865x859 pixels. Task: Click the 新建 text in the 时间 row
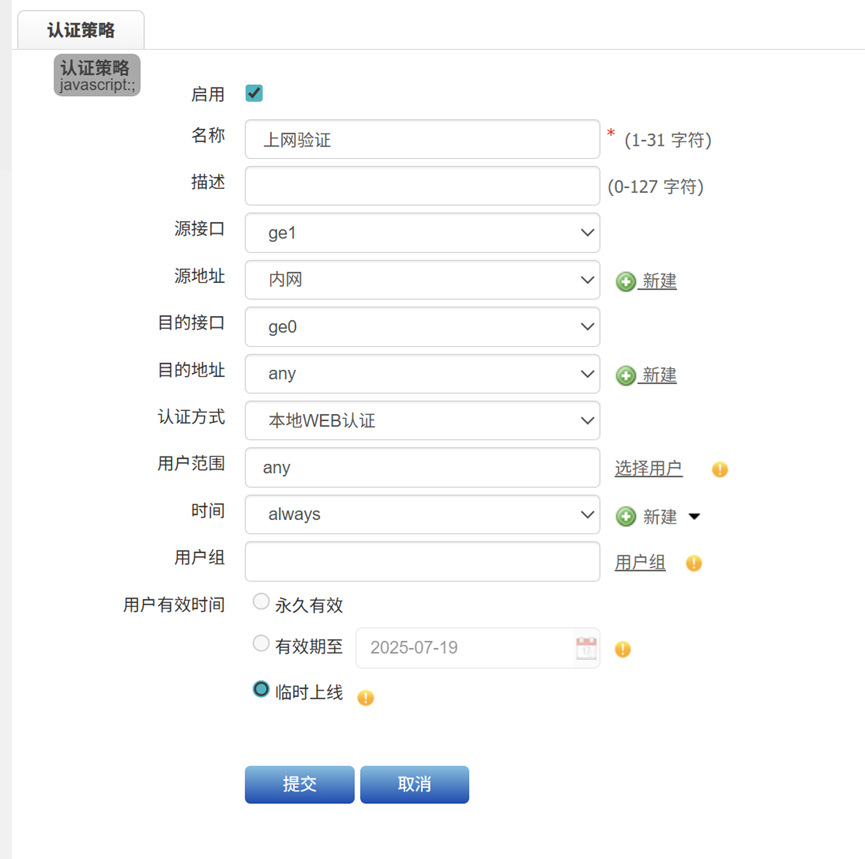click(659, 516)
